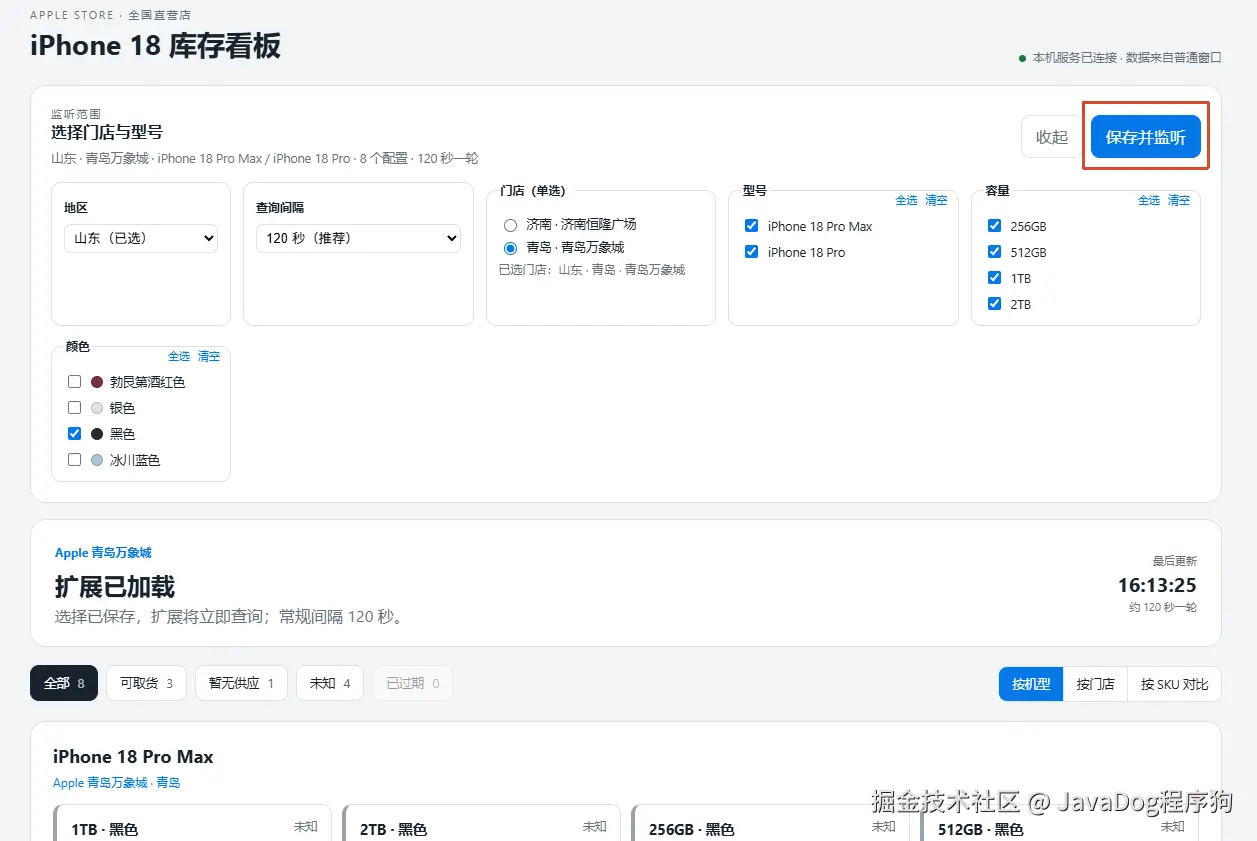This screenshot has width=1257, height=841.
Task: Switch to the 按门店 view tab
Action: [1095, 684]
